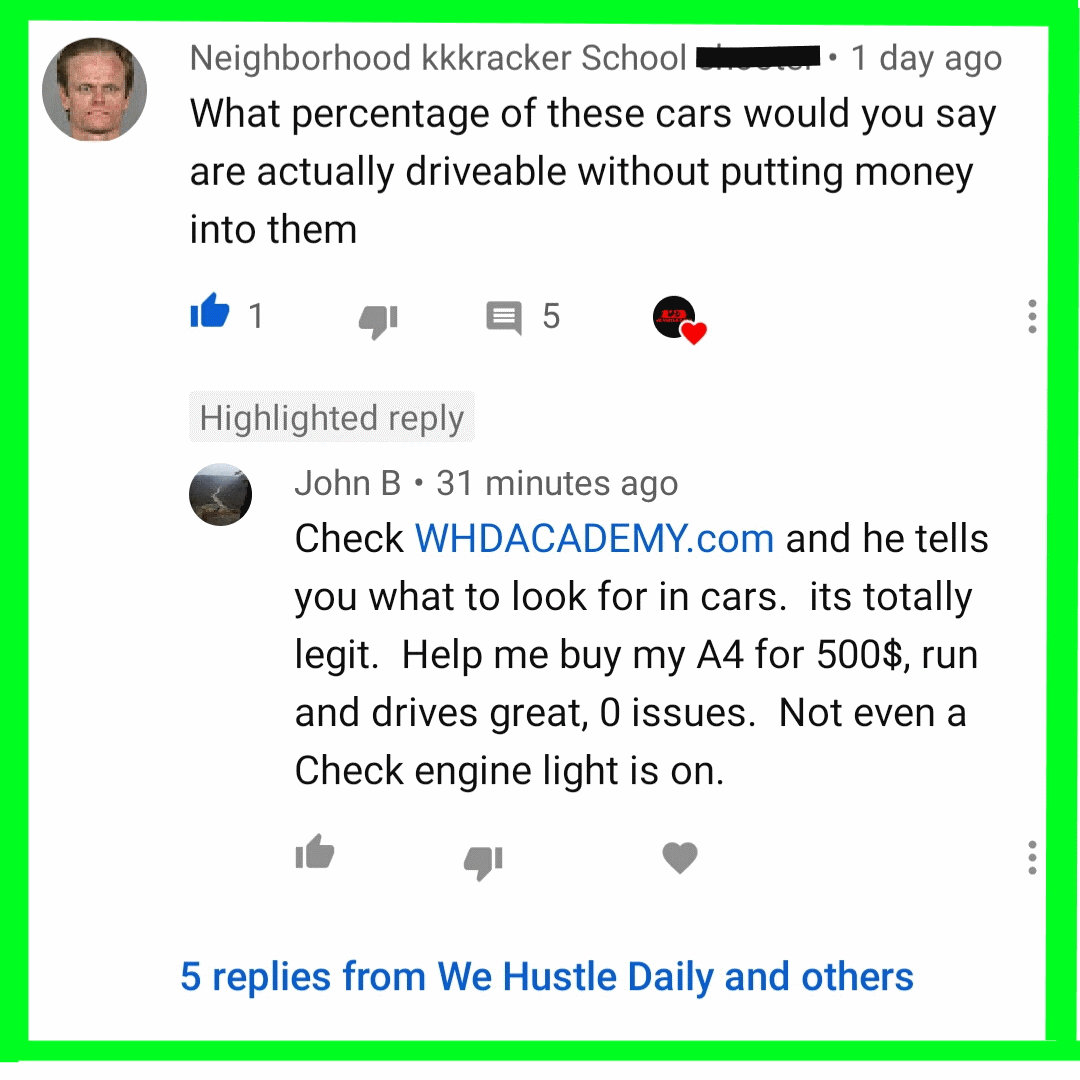Open John B's avatar thumbnail
This screenshot has height=1080, width=1080.
220,495
